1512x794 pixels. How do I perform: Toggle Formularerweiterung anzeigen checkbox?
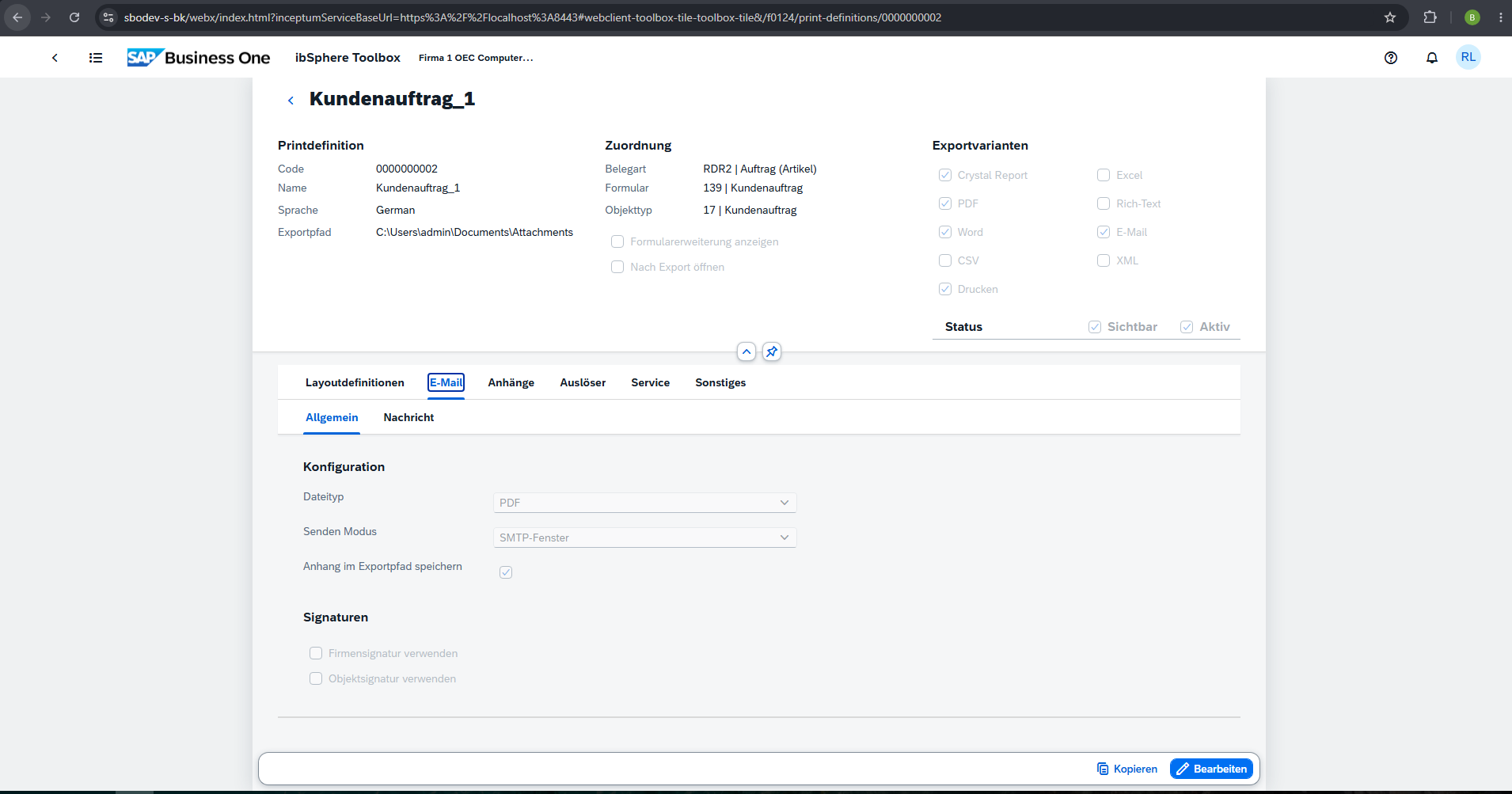617,241
